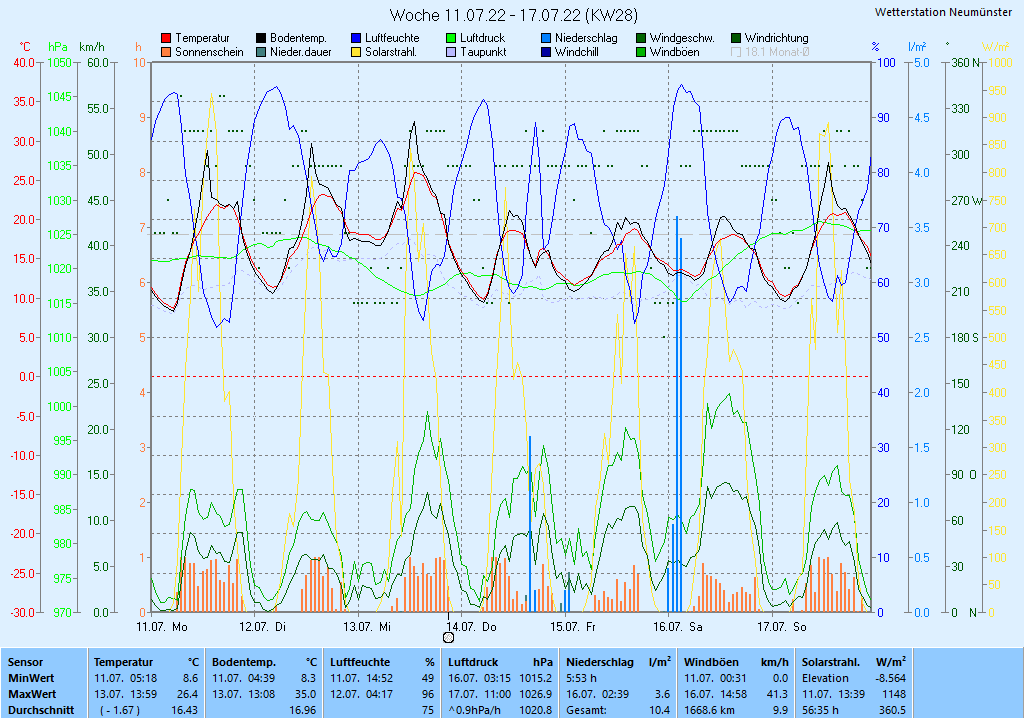Select the 13.07. Mi day label
Viewport: 1024px width, 718px height.
click(x=367, y=627)
